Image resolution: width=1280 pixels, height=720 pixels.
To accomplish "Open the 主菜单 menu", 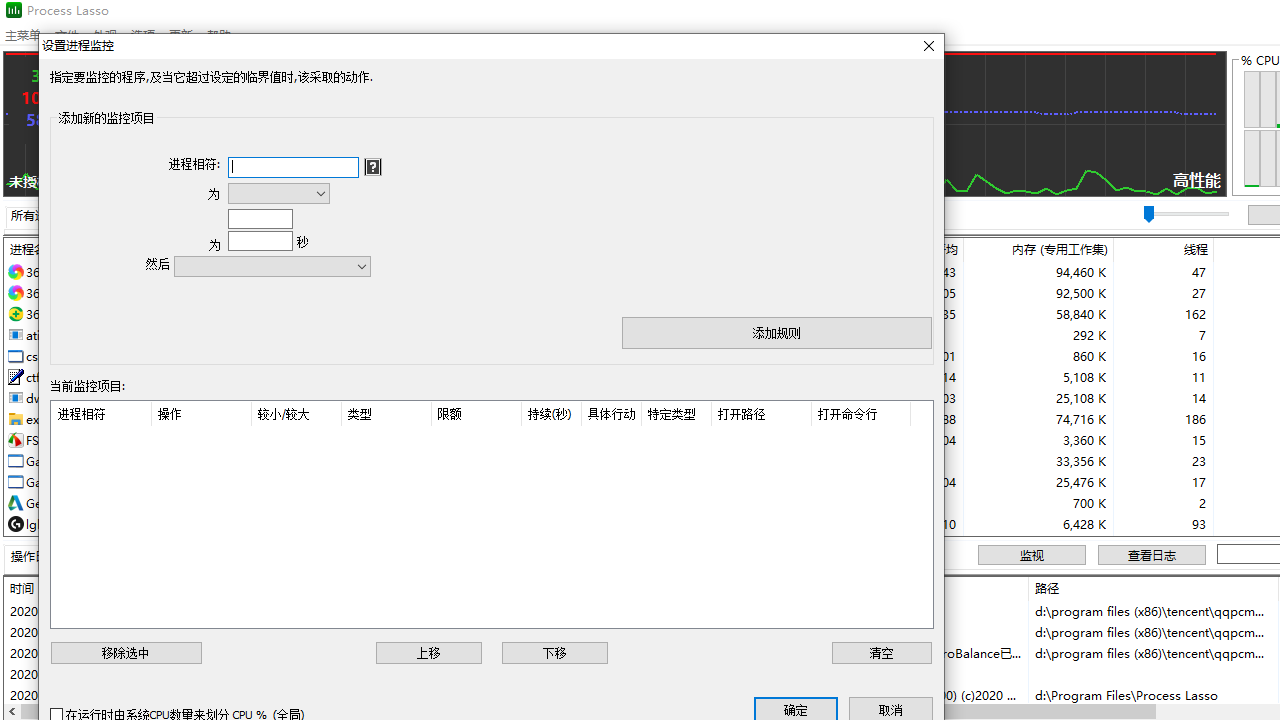I will tap(21, 34).
